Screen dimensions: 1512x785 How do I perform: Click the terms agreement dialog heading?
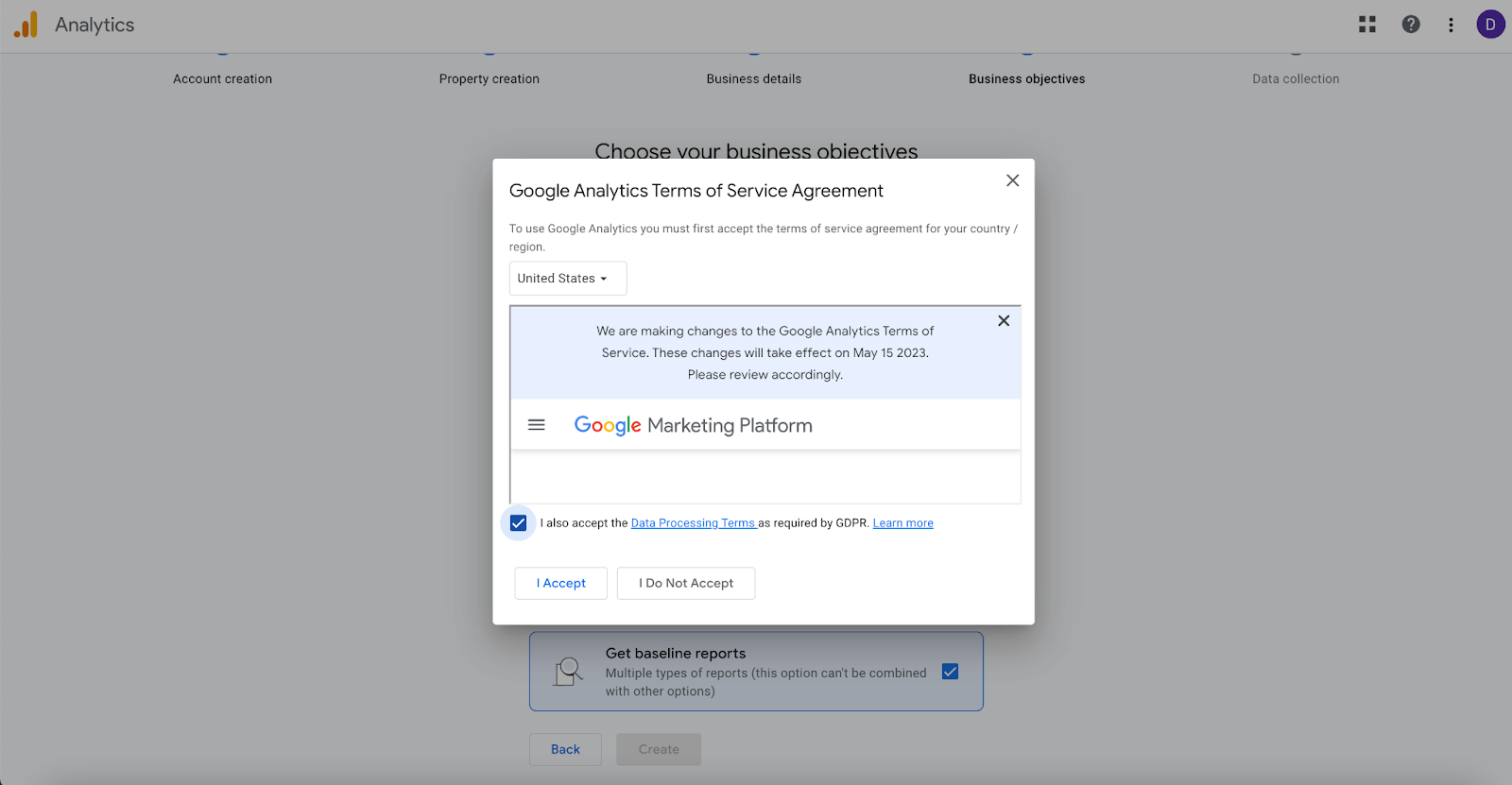[x=696, y=191]
